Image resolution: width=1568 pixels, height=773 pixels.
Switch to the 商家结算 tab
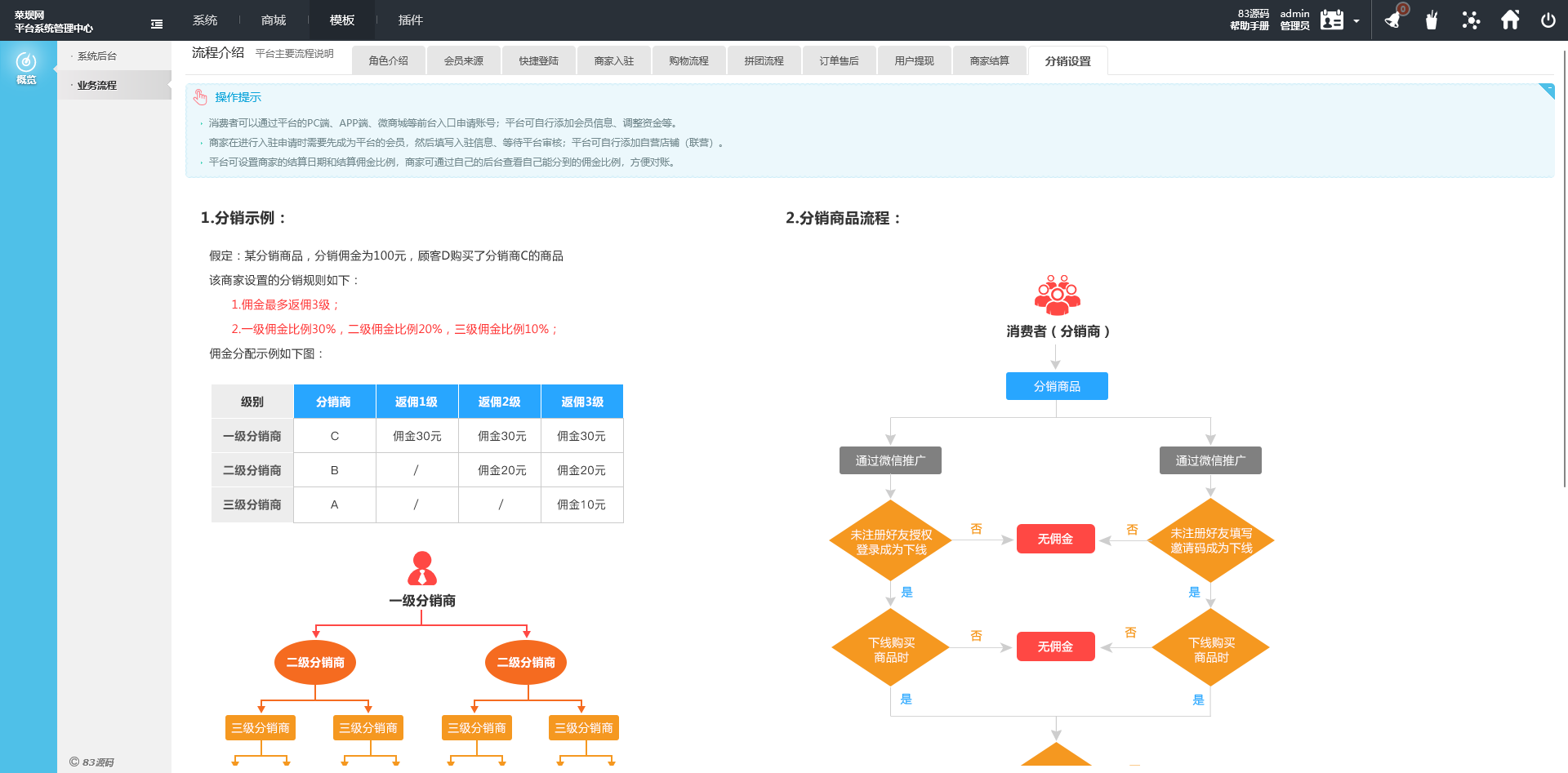990,60
